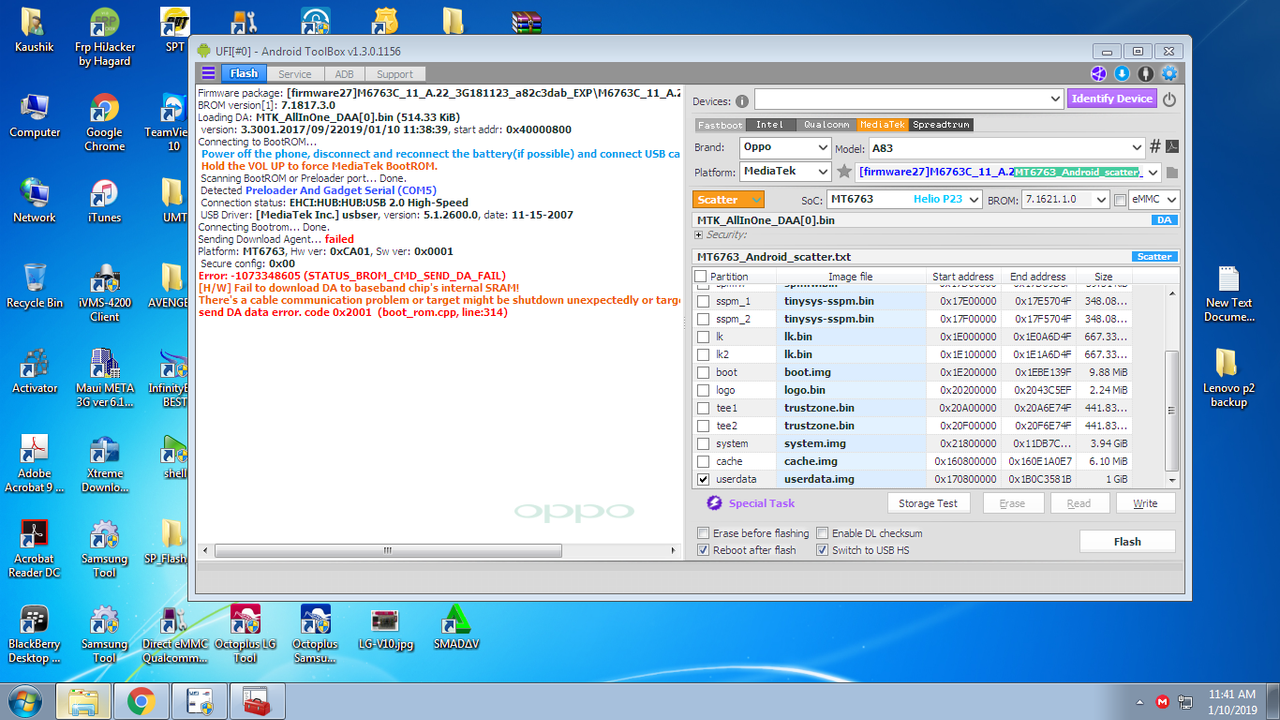Click the hash symbol next to Model

[1155, 147]
